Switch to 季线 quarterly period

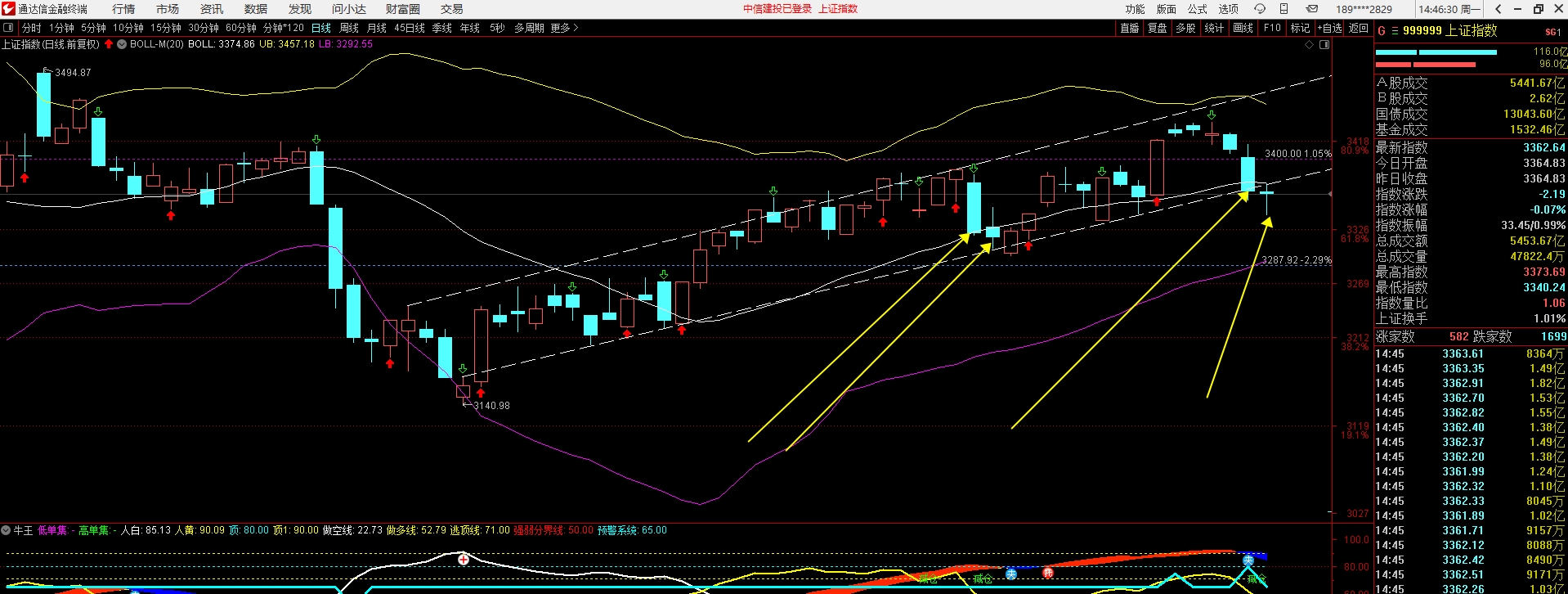[442, 28]
